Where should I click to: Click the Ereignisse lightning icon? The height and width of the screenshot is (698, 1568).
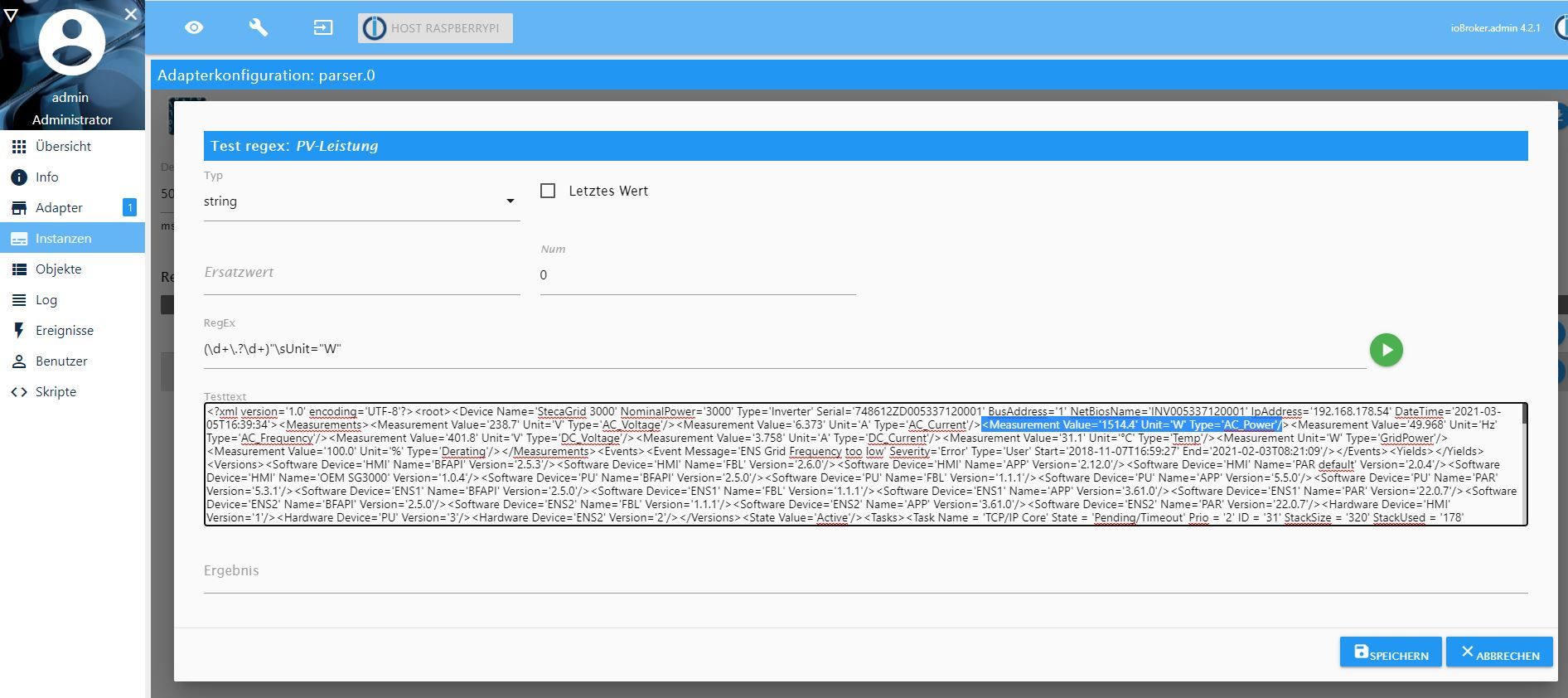[19, 331]
